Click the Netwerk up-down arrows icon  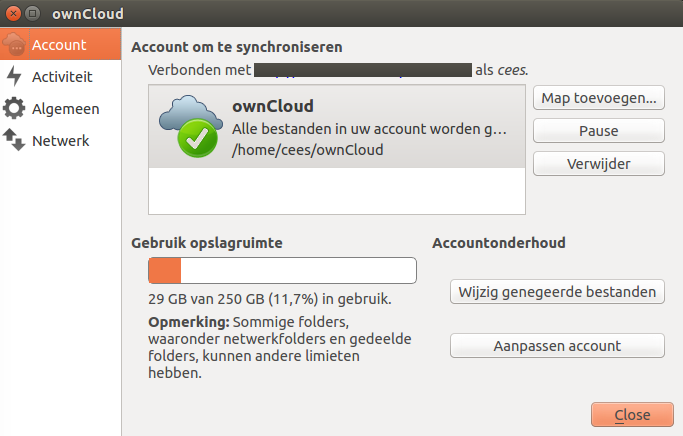click(15, 140)
